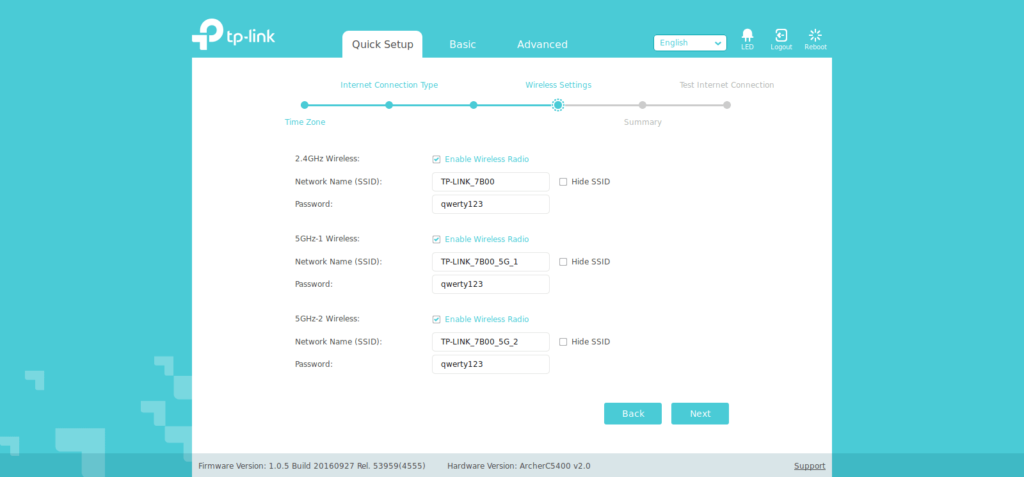The height and width of the screenshot is (477, 1024).
Task: Check Hide SSID for the 2.4GHz network
Action: pyautogui.click(x=563, y=182)
